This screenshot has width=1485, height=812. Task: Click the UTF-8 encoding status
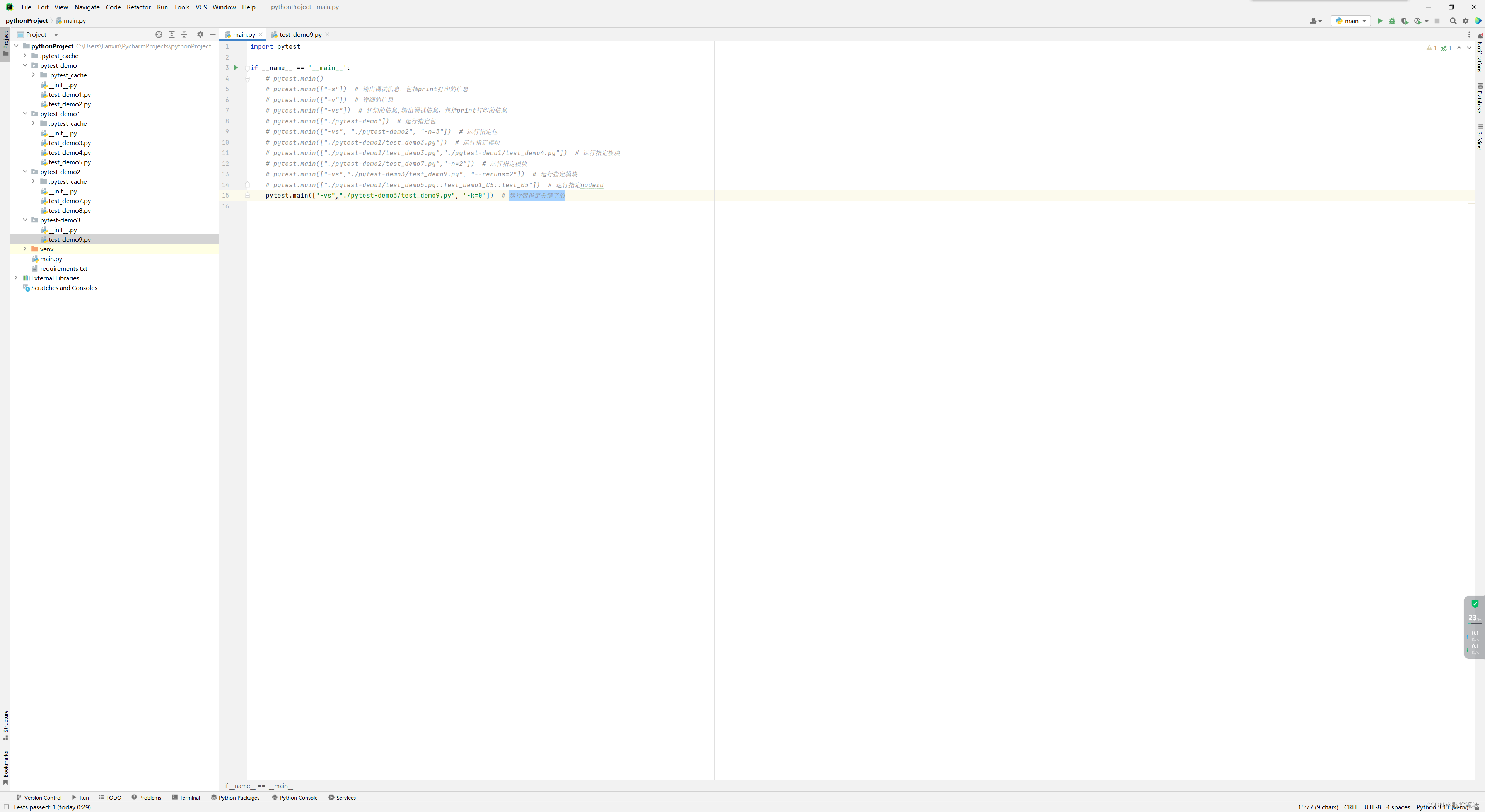(x=1372, y=807)
